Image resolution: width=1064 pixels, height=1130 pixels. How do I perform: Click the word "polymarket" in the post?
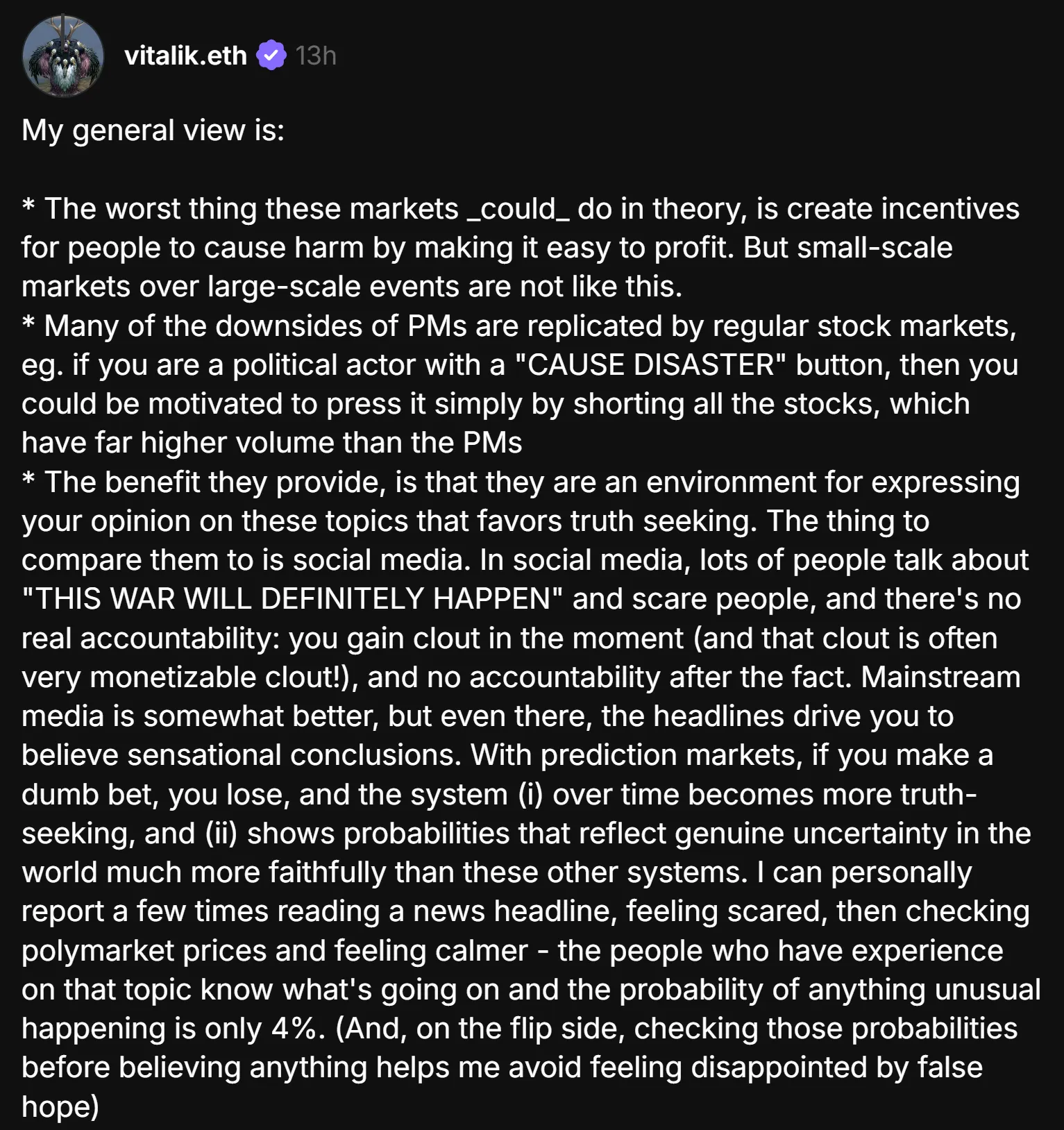coord(97,951)
